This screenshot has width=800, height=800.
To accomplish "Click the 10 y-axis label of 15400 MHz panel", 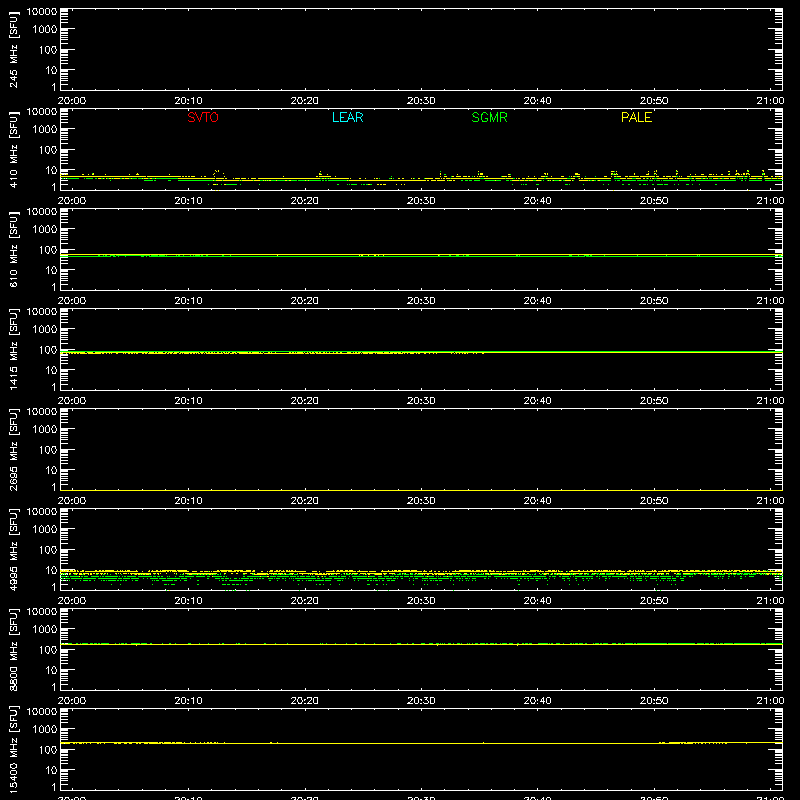I will [51, 770].
